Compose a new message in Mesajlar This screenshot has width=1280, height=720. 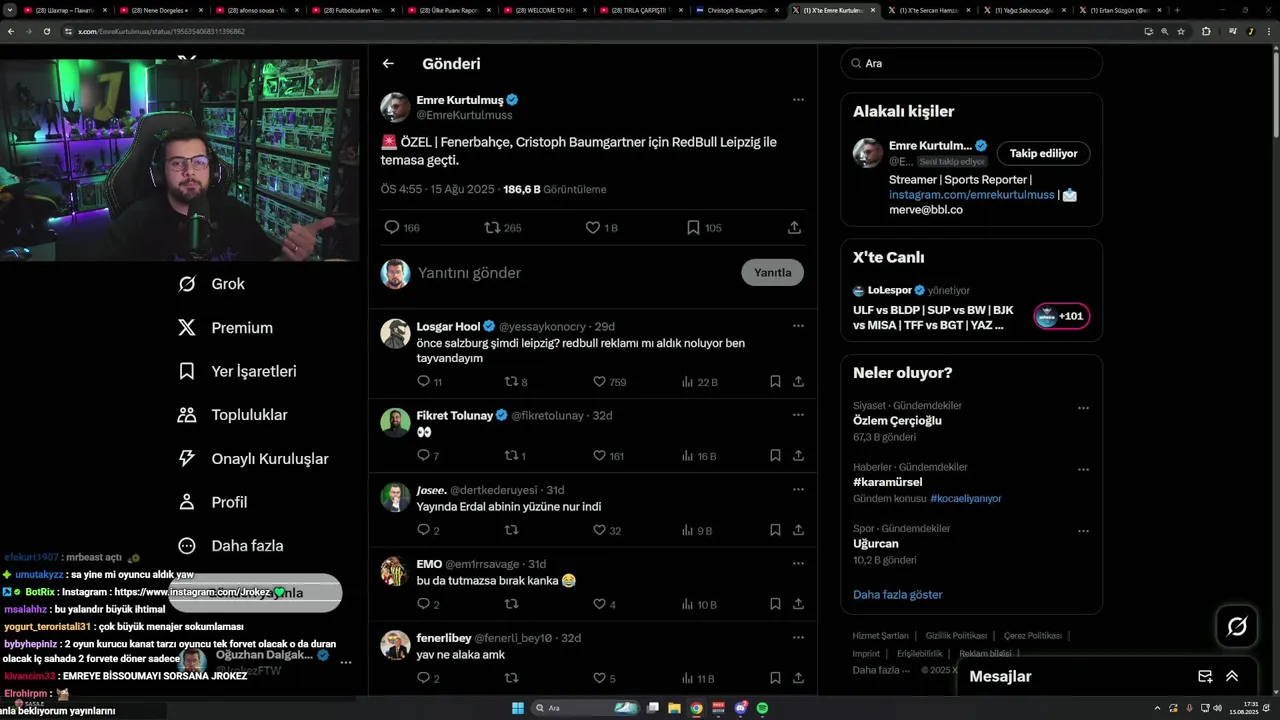1205,676
